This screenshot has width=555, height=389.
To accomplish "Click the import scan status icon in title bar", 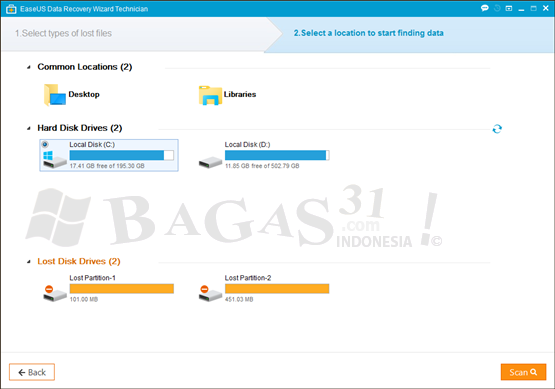I will [x=497, y=8].
